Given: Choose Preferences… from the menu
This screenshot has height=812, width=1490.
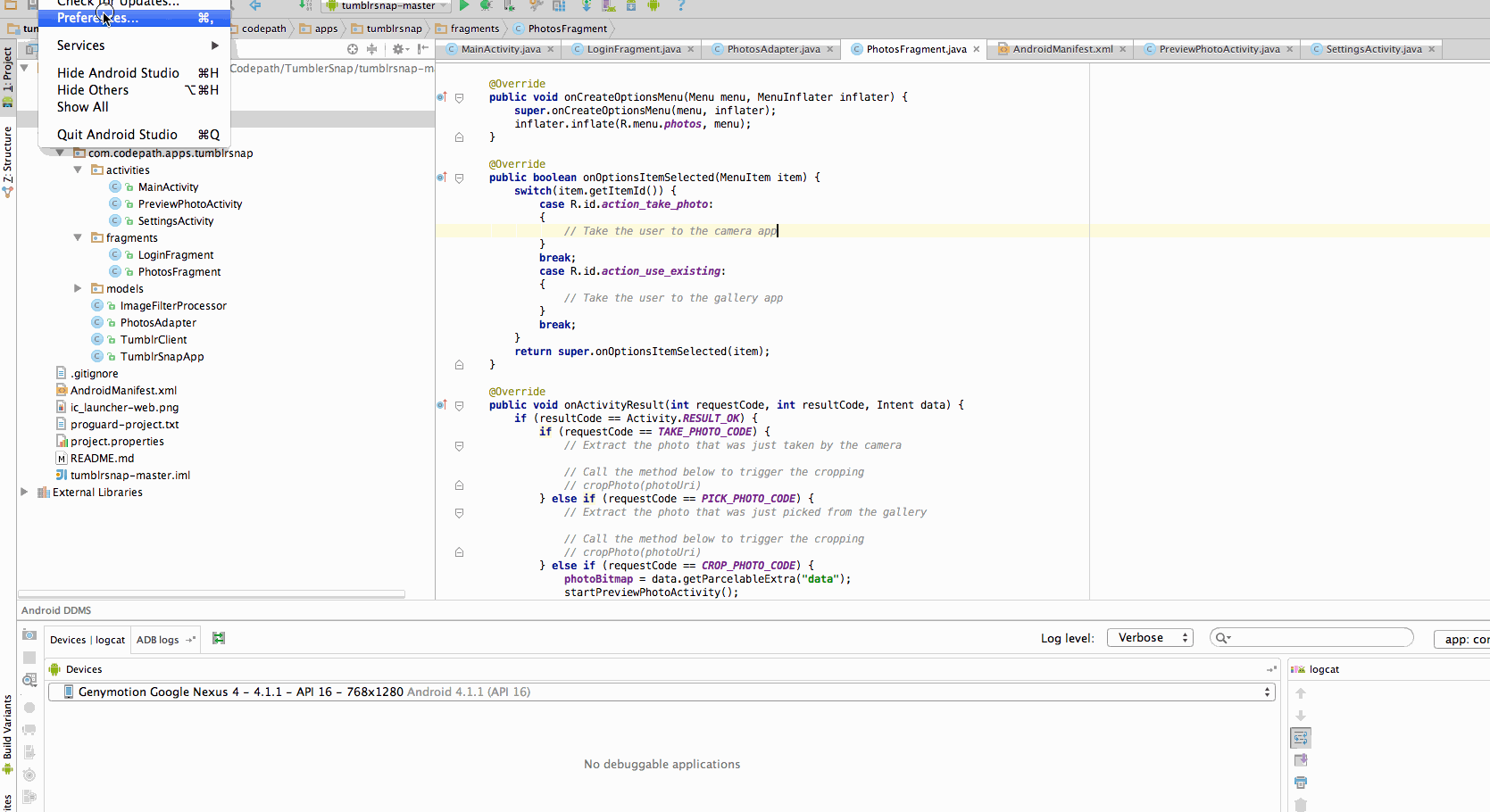Looking at the screenshot, I should (x=134, y=18).
